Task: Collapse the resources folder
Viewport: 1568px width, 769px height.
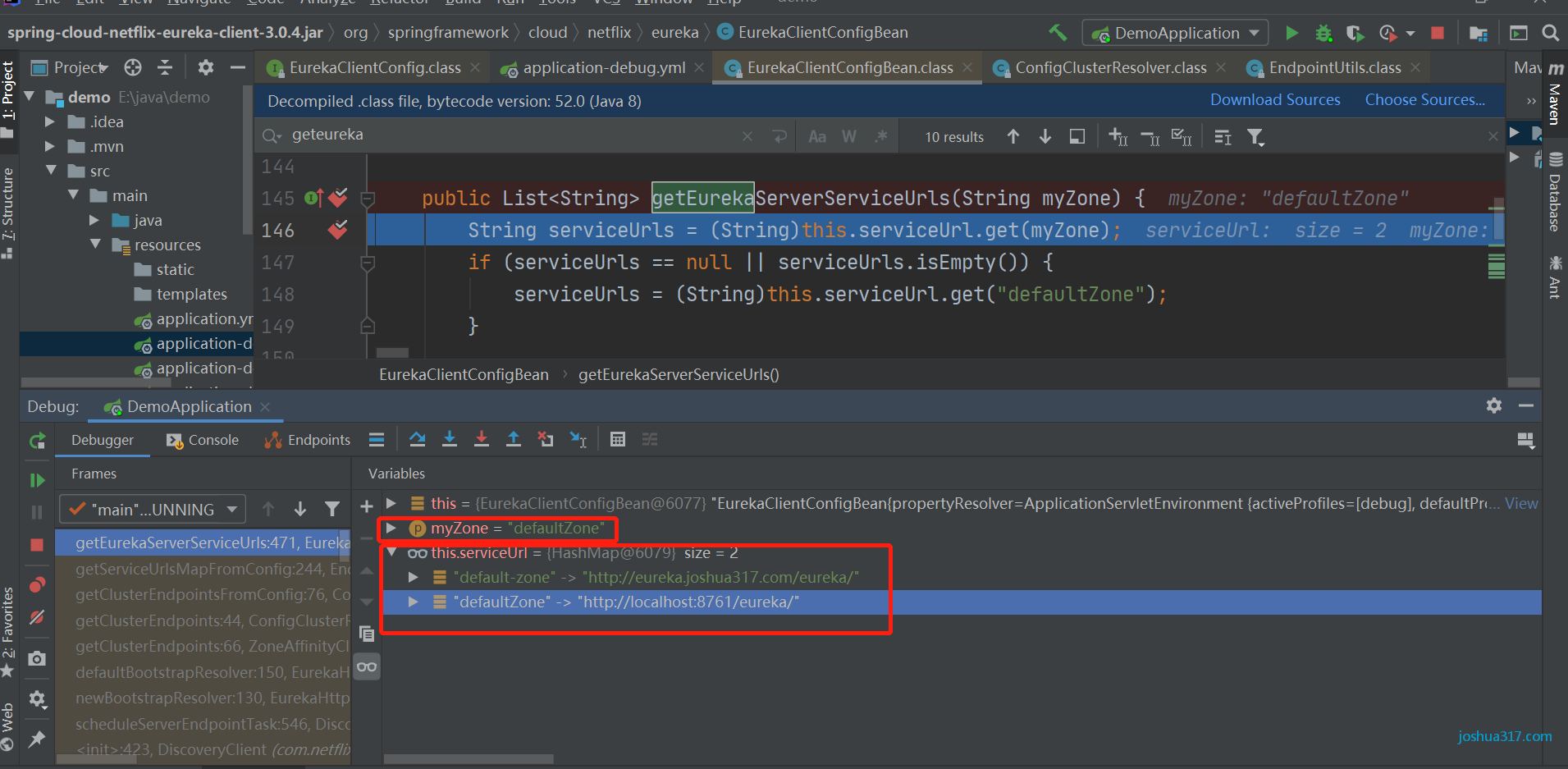Action: pos(95,245)
